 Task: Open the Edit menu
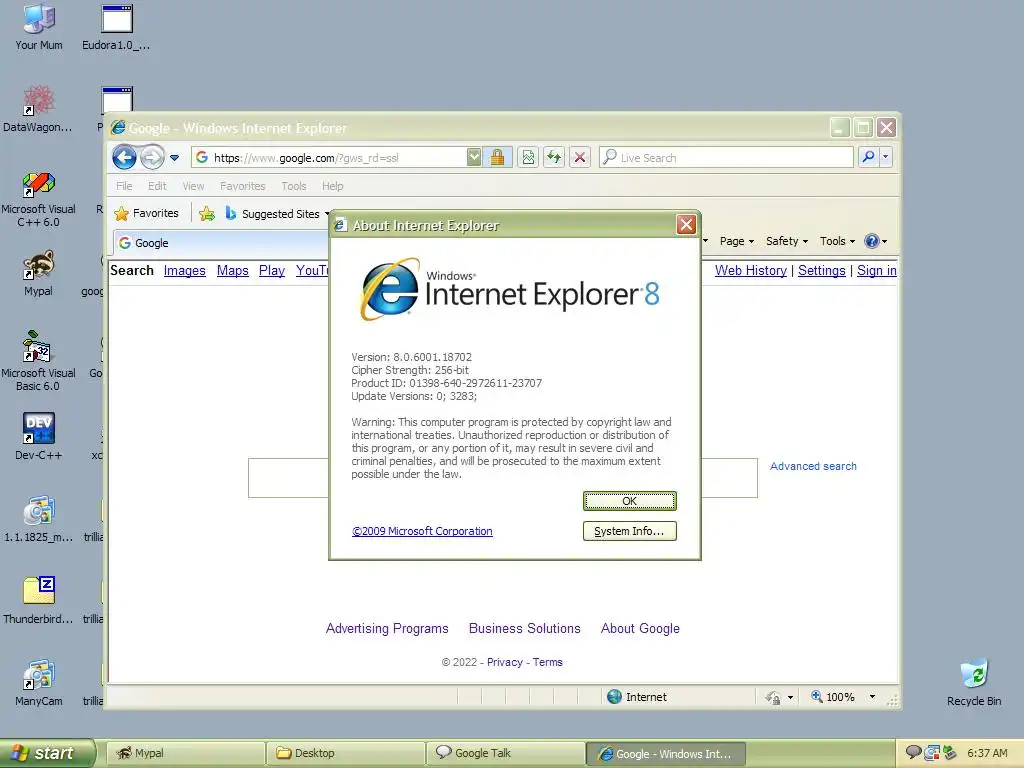[157, 186]
